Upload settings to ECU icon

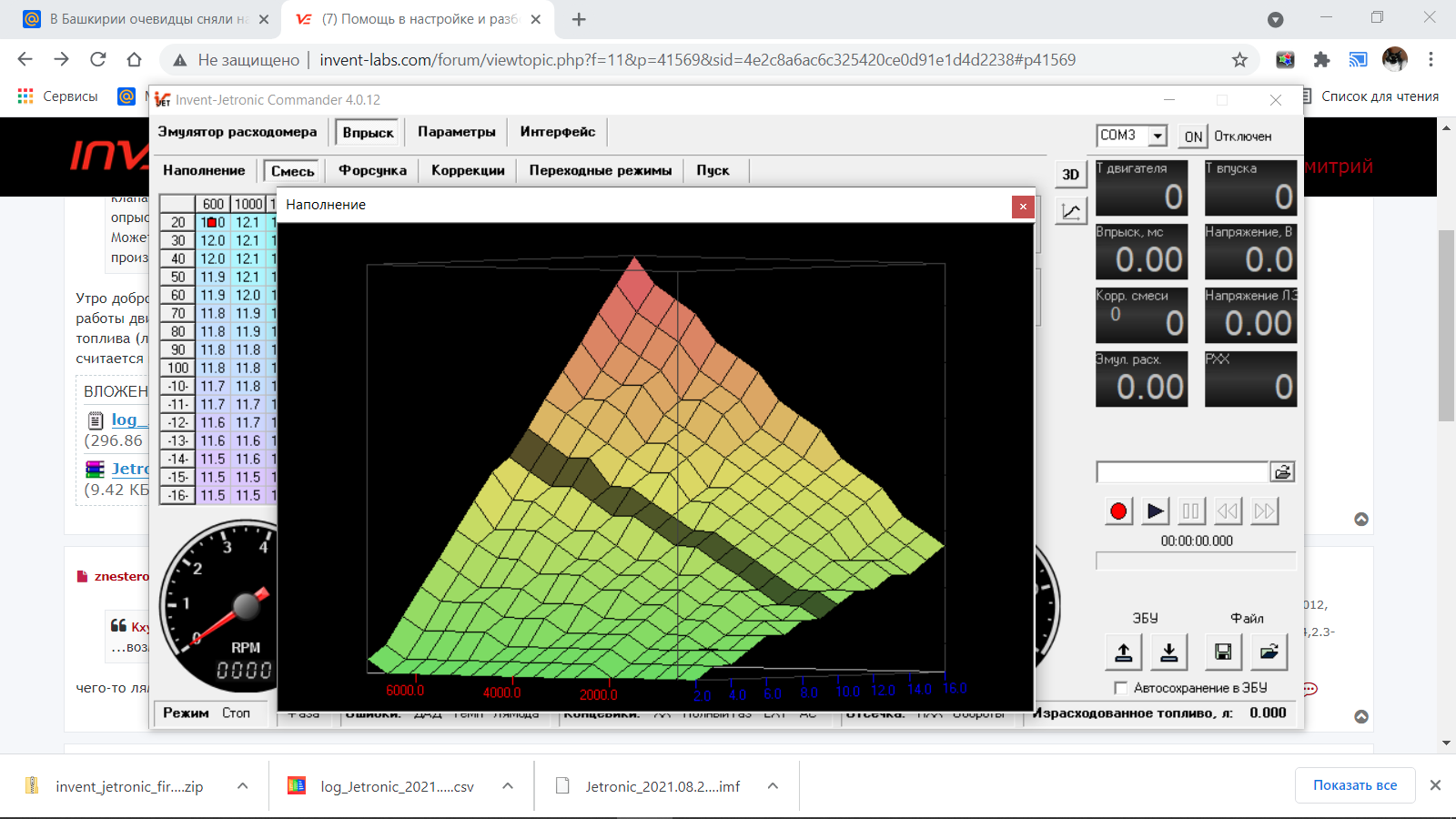pos(1124,652)
